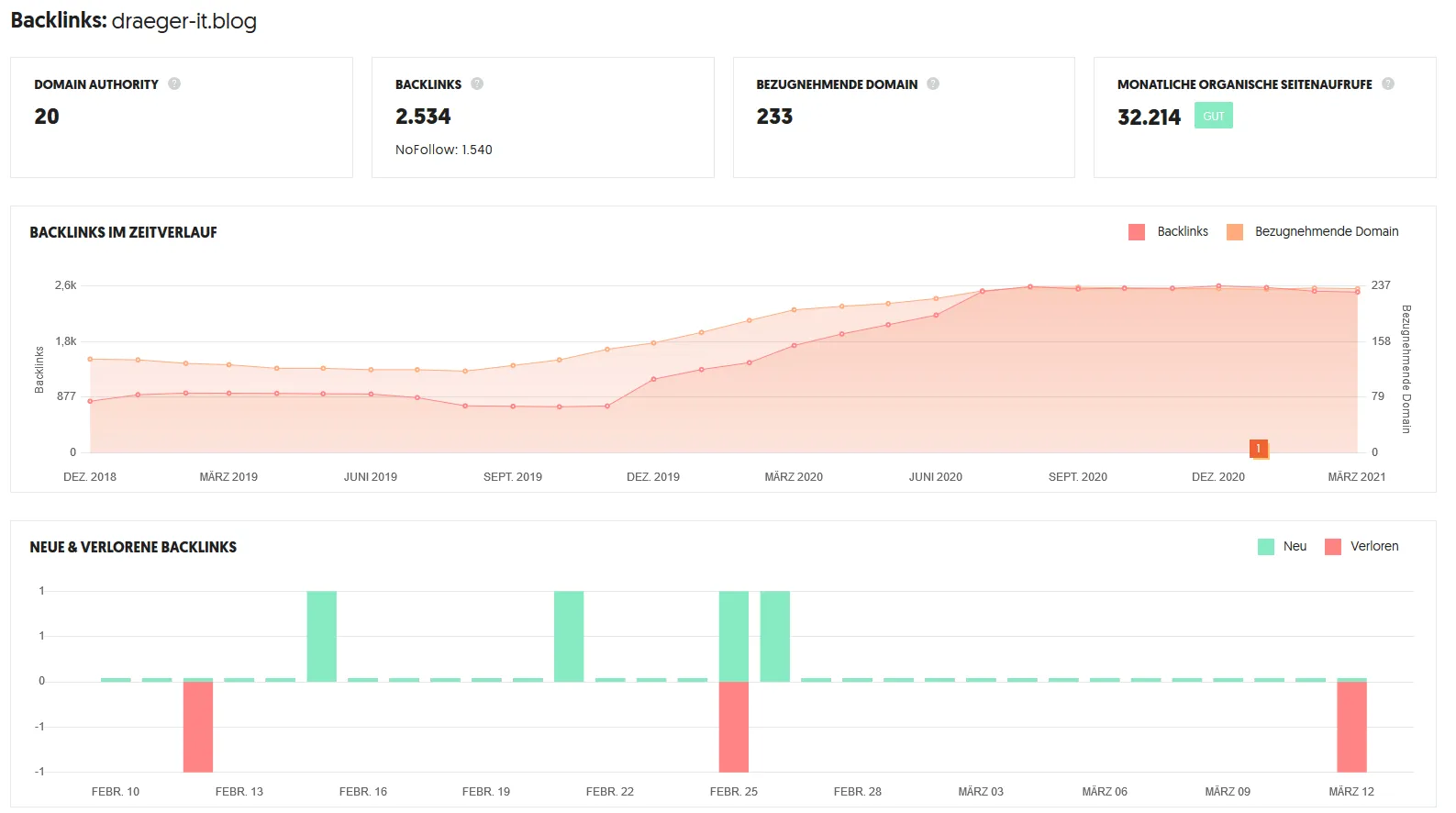Click tall green bar just before Febr. 22

coord(569,636)
